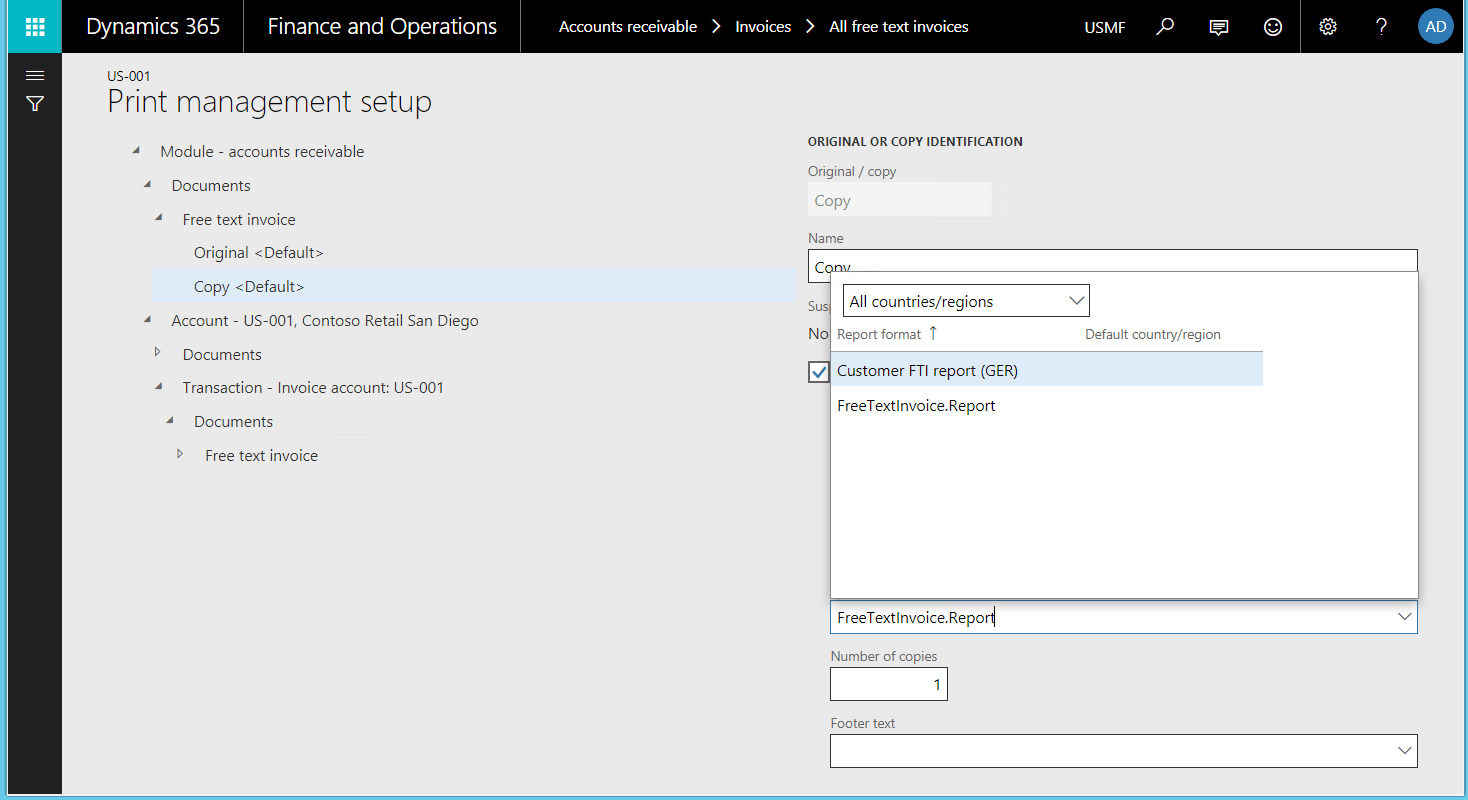This screenshot has width=1468, height=800.
Task: Collapse the Module - accounts receivable node
Action: [x=136, y=150]
